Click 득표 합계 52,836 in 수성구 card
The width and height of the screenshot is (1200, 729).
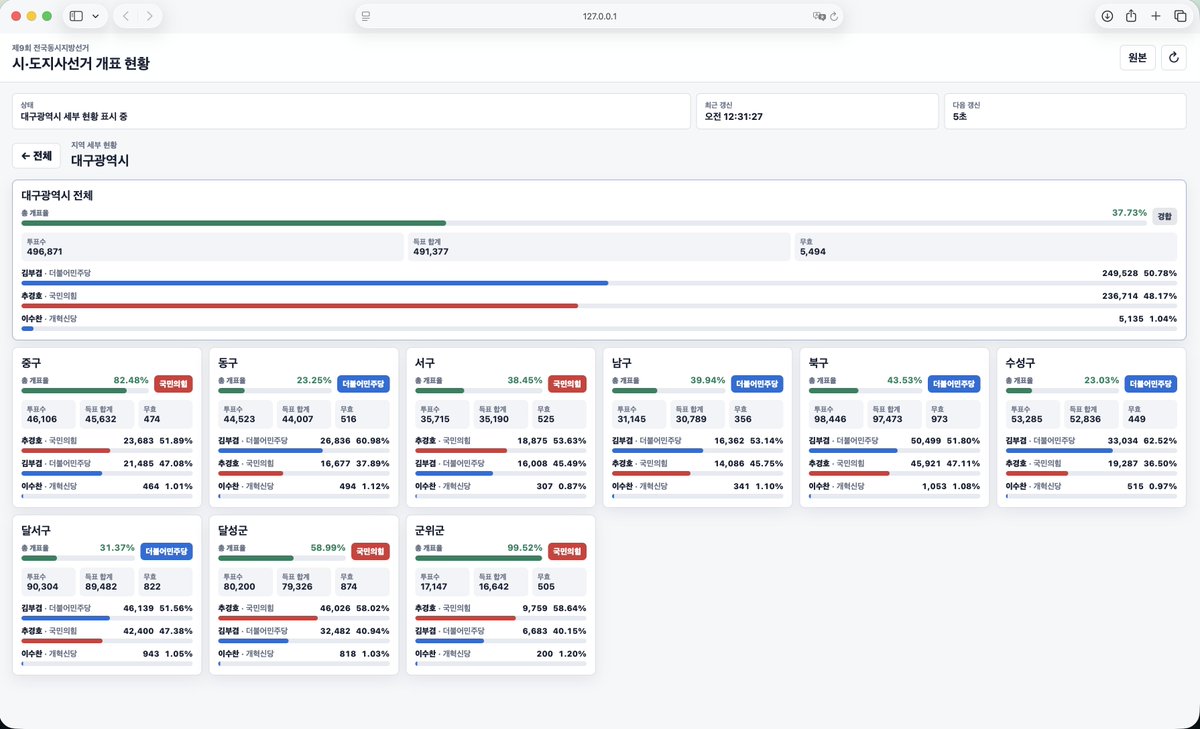(x=1093, y=414)
